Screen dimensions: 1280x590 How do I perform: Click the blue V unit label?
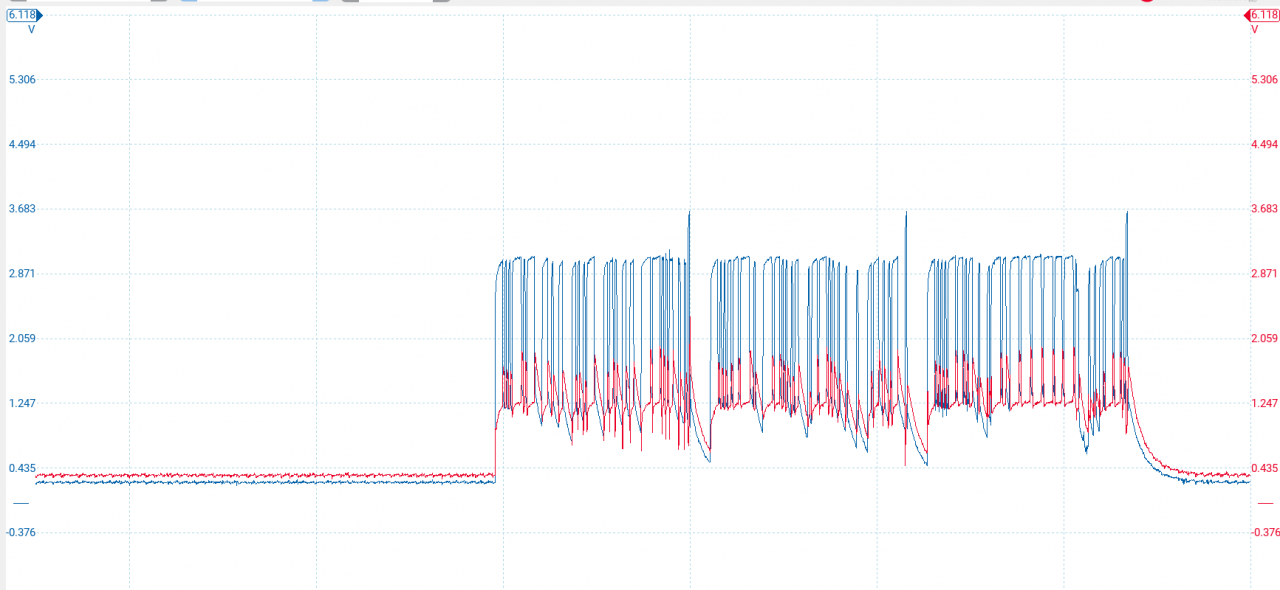[x=31, y=30]
